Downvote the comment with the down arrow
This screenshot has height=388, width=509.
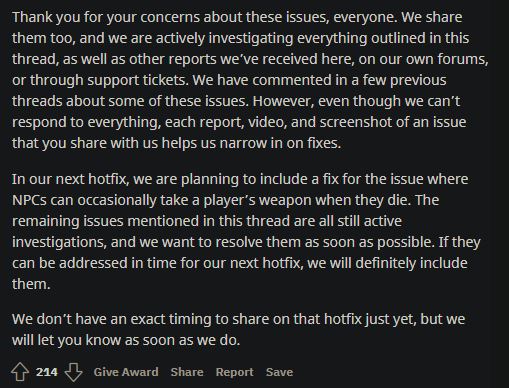[x=73, y=372]
